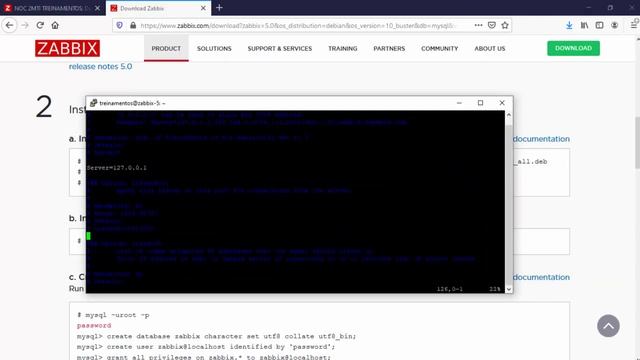Open the SUPPORT & SERVICES menu

pos(280,49)
